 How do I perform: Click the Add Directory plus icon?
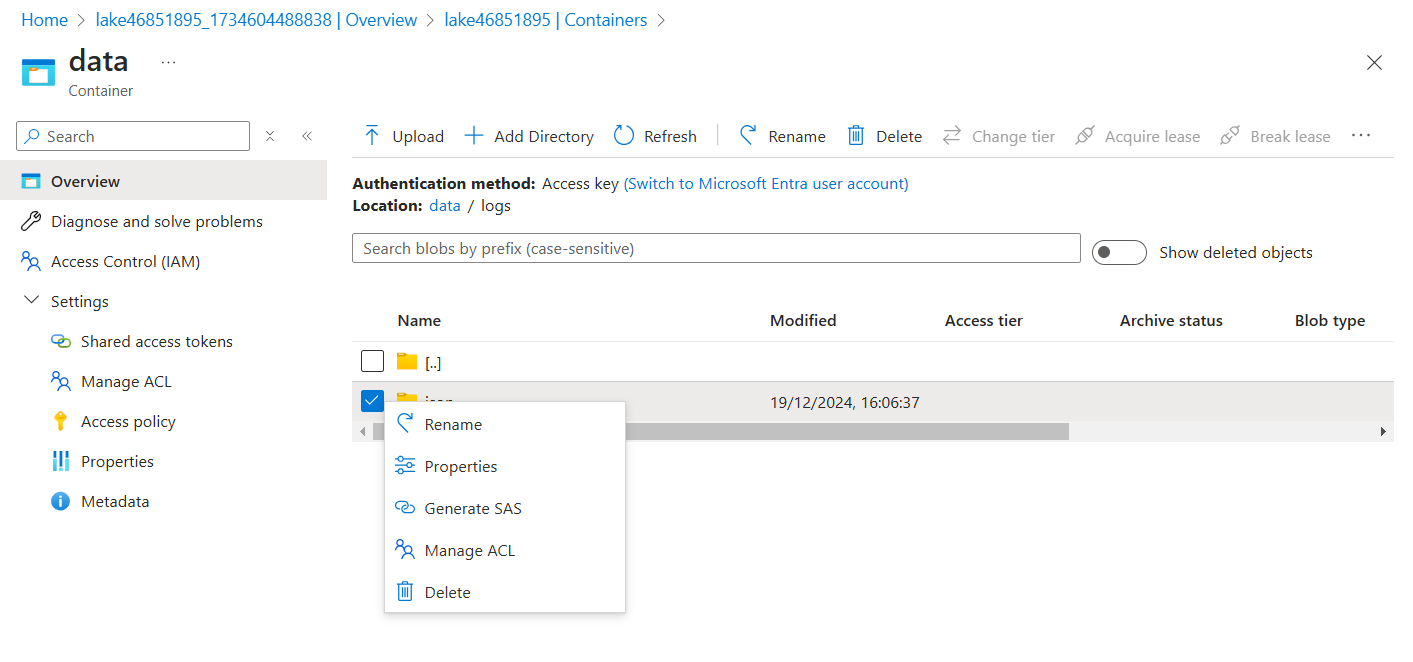(474, 136)
